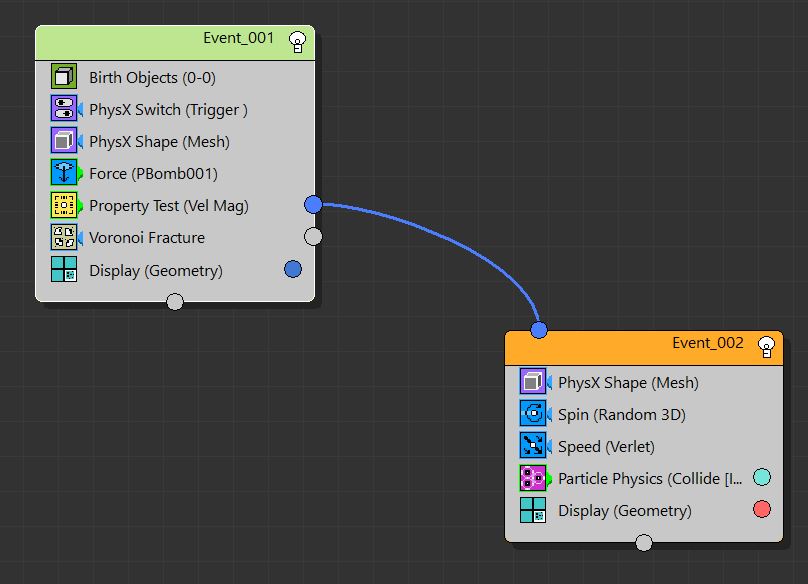The height and width of the screenshot is (584, 808).
Task: Select the Spin (Random 3D) label
Action: (622, 415)
